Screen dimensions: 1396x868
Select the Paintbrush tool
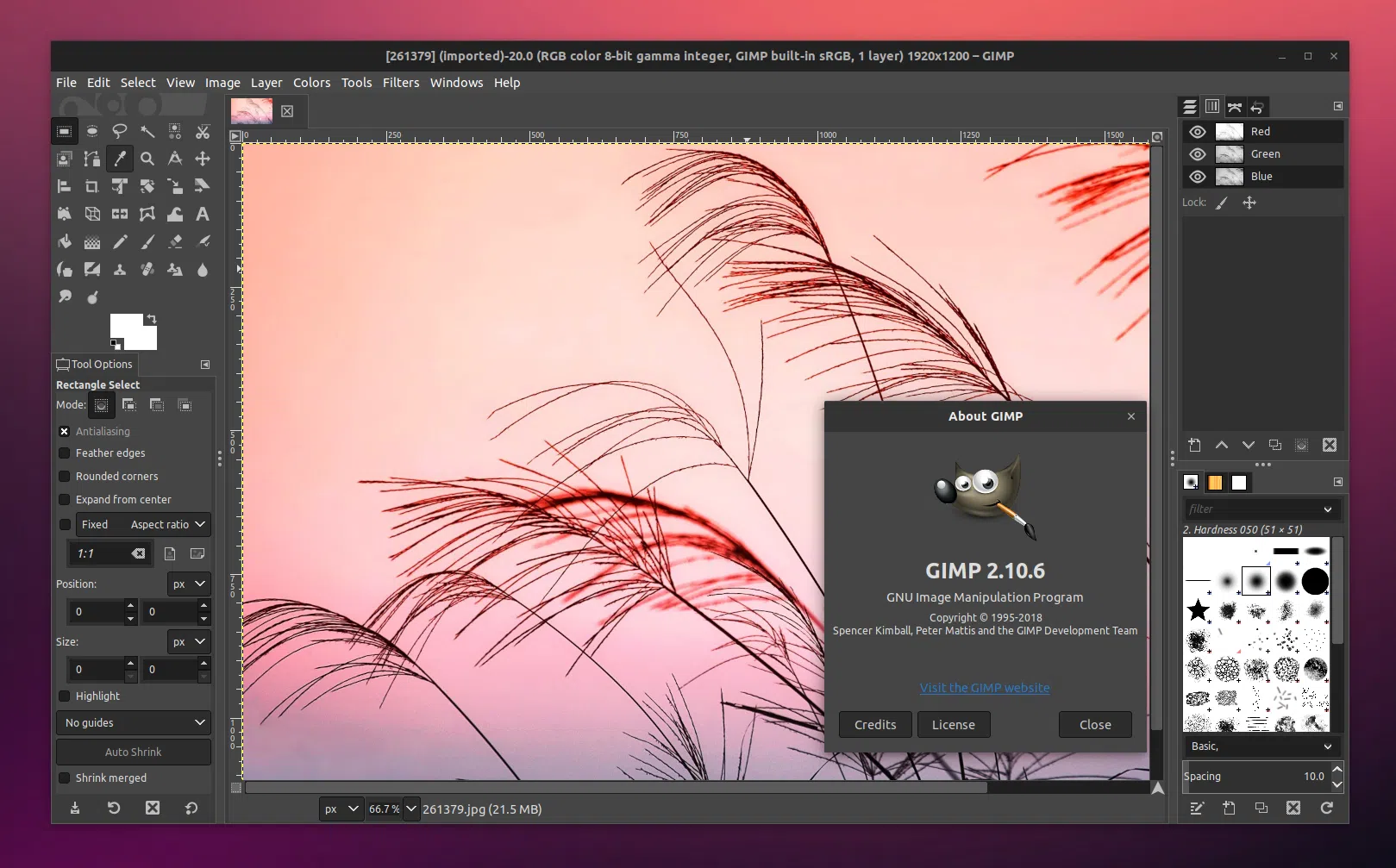147,241
